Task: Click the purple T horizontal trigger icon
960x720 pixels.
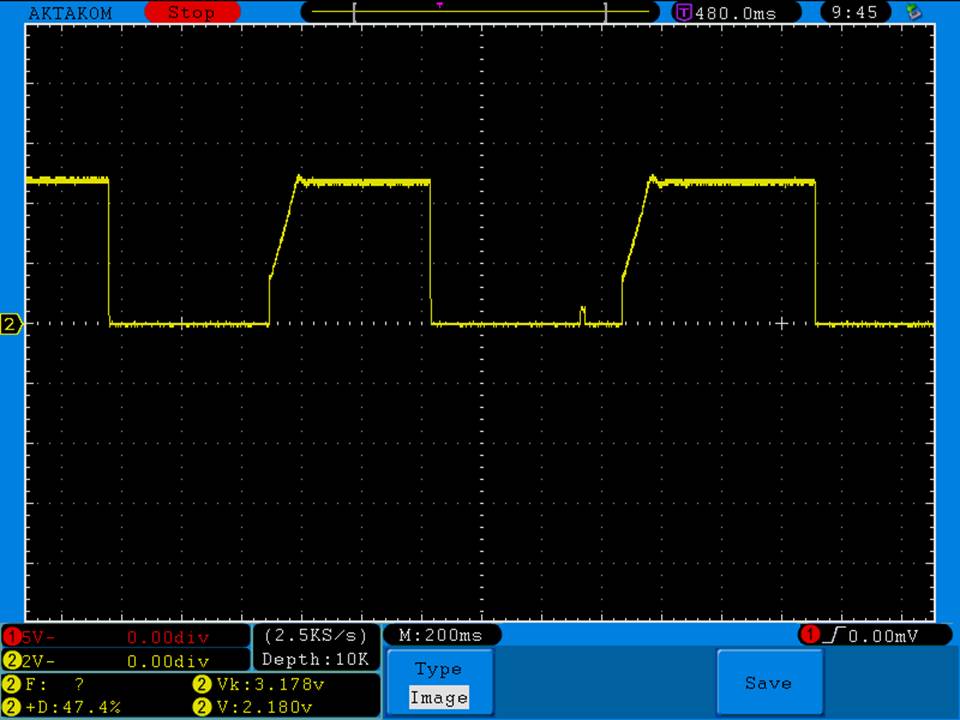Action: point(684,13)
